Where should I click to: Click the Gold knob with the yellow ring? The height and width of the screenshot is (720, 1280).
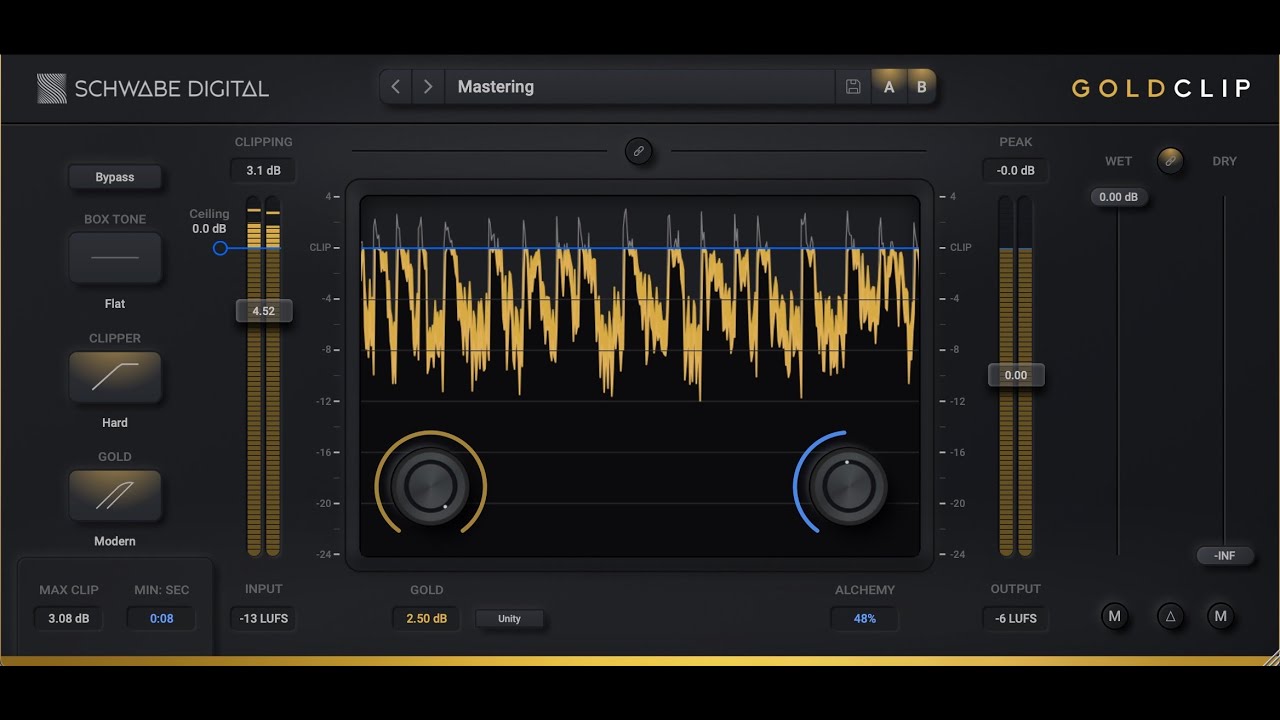click(x=430, y=486)
